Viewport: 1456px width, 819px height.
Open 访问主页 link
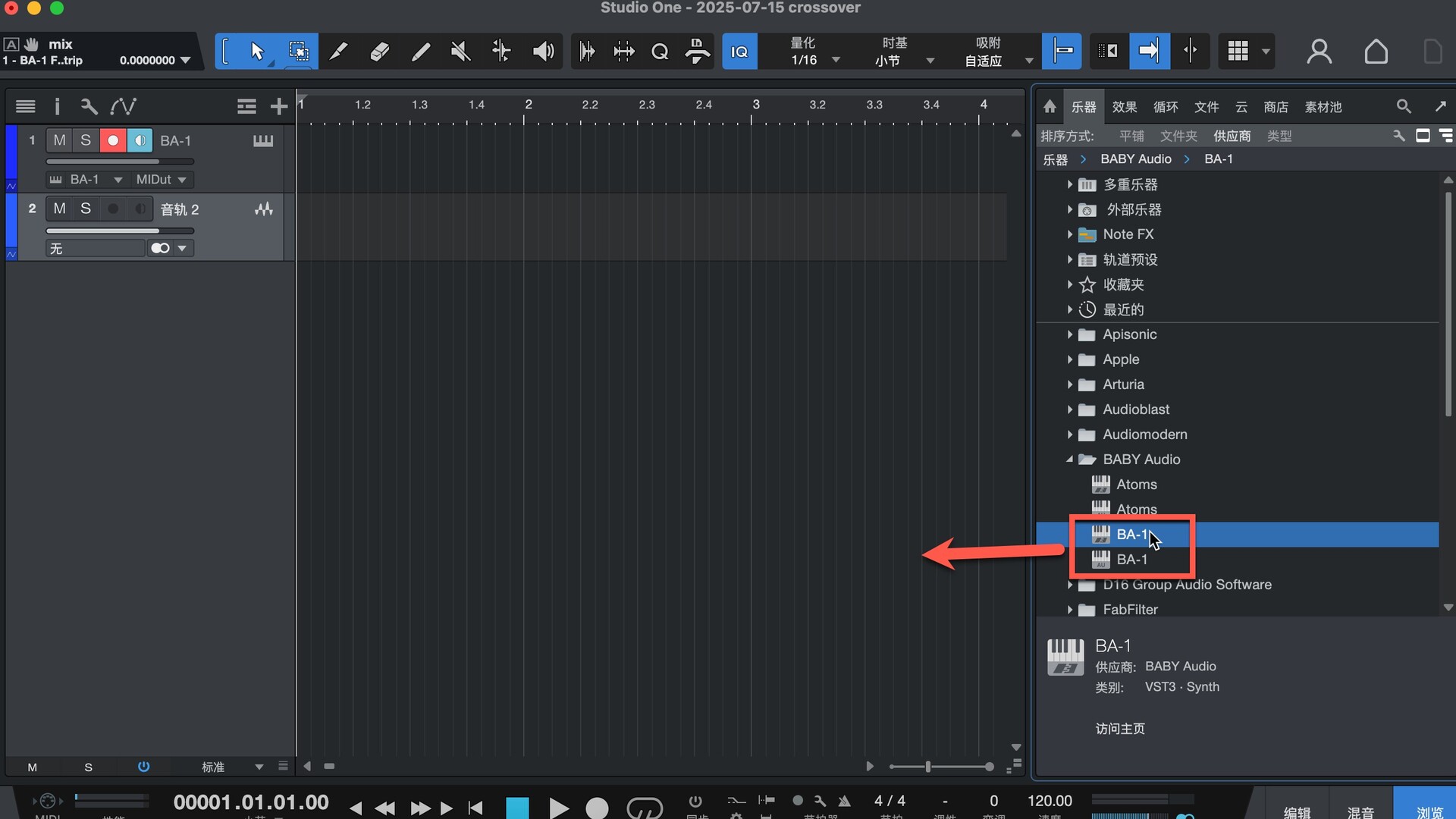click(x=1120, y=729)
